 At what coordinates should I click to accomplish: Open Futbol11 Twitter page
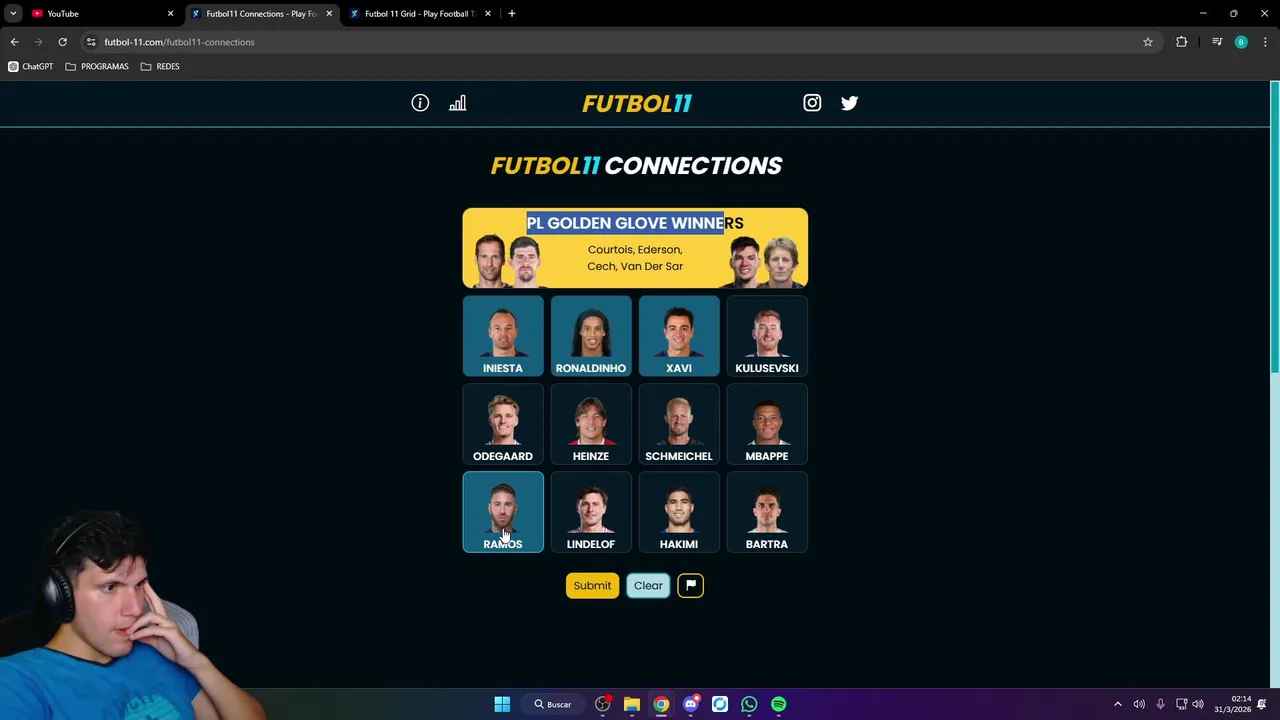point(849,103)
